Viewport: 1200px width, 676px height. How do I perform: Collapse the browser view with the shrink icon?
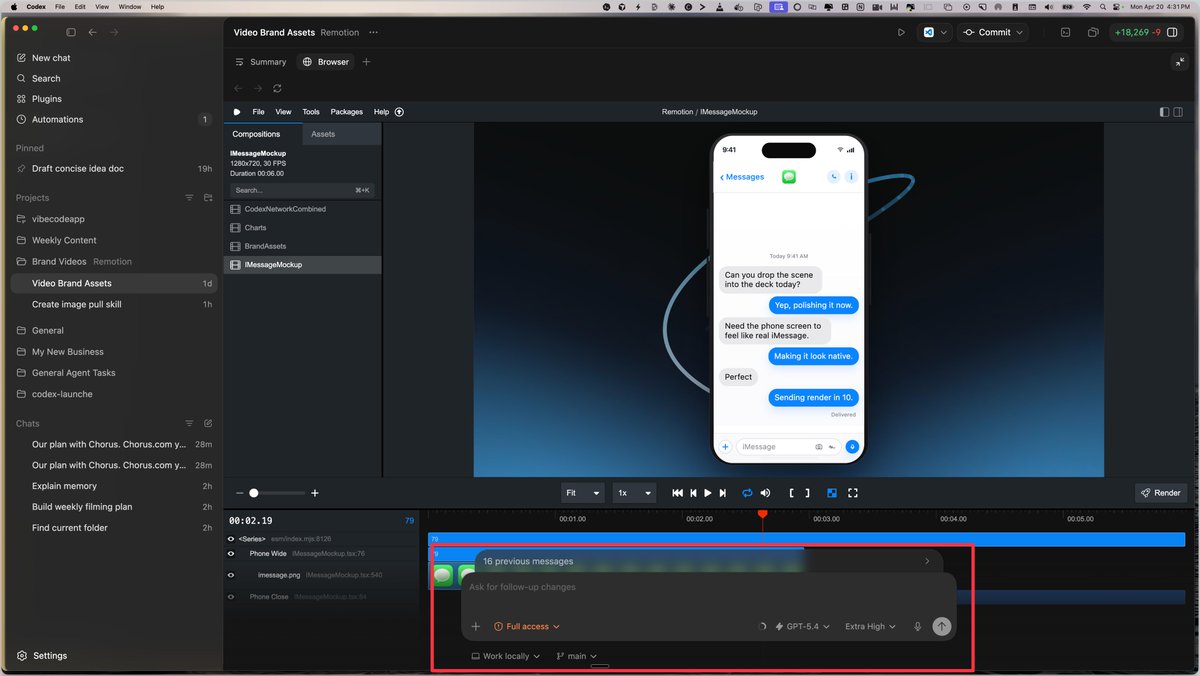1179,62
